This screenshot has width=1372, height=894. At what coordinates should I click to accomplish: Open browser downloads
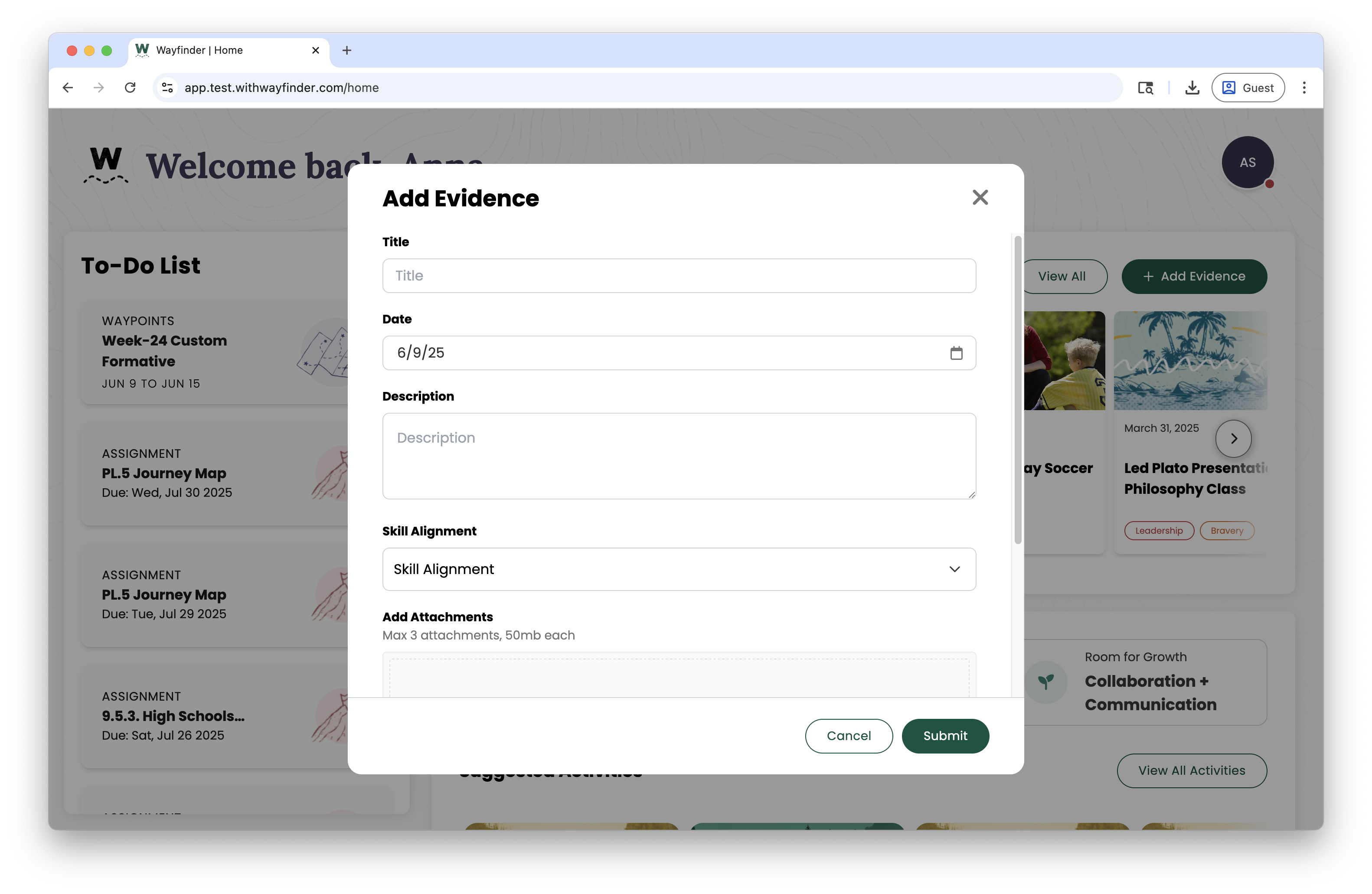coord(1192,88)
